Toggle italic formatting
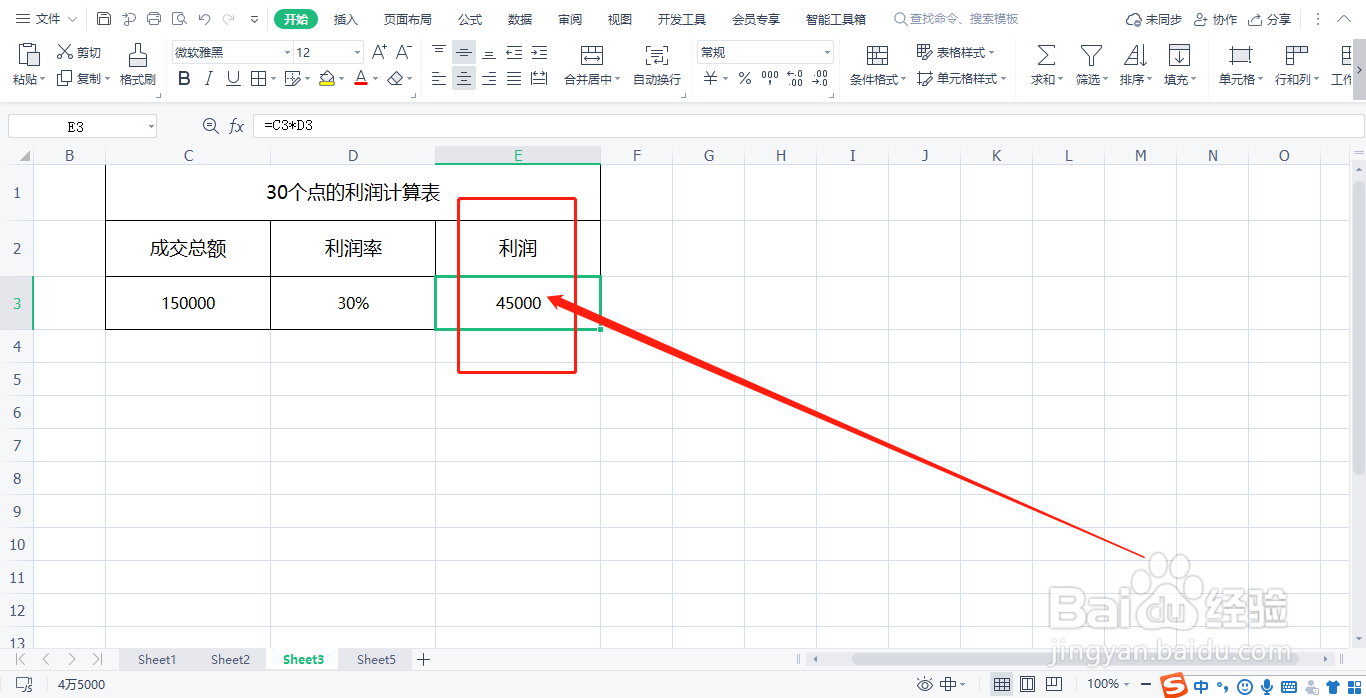The image size is (1366, 698). pyautogui.click(x=208, y=77)
